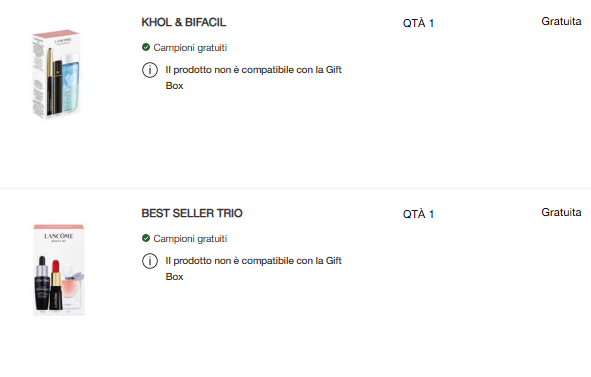Click the blue Bifacil bottle in first thumbnail
The height and width of the screenshot is (377, 591).
point(69,83)
